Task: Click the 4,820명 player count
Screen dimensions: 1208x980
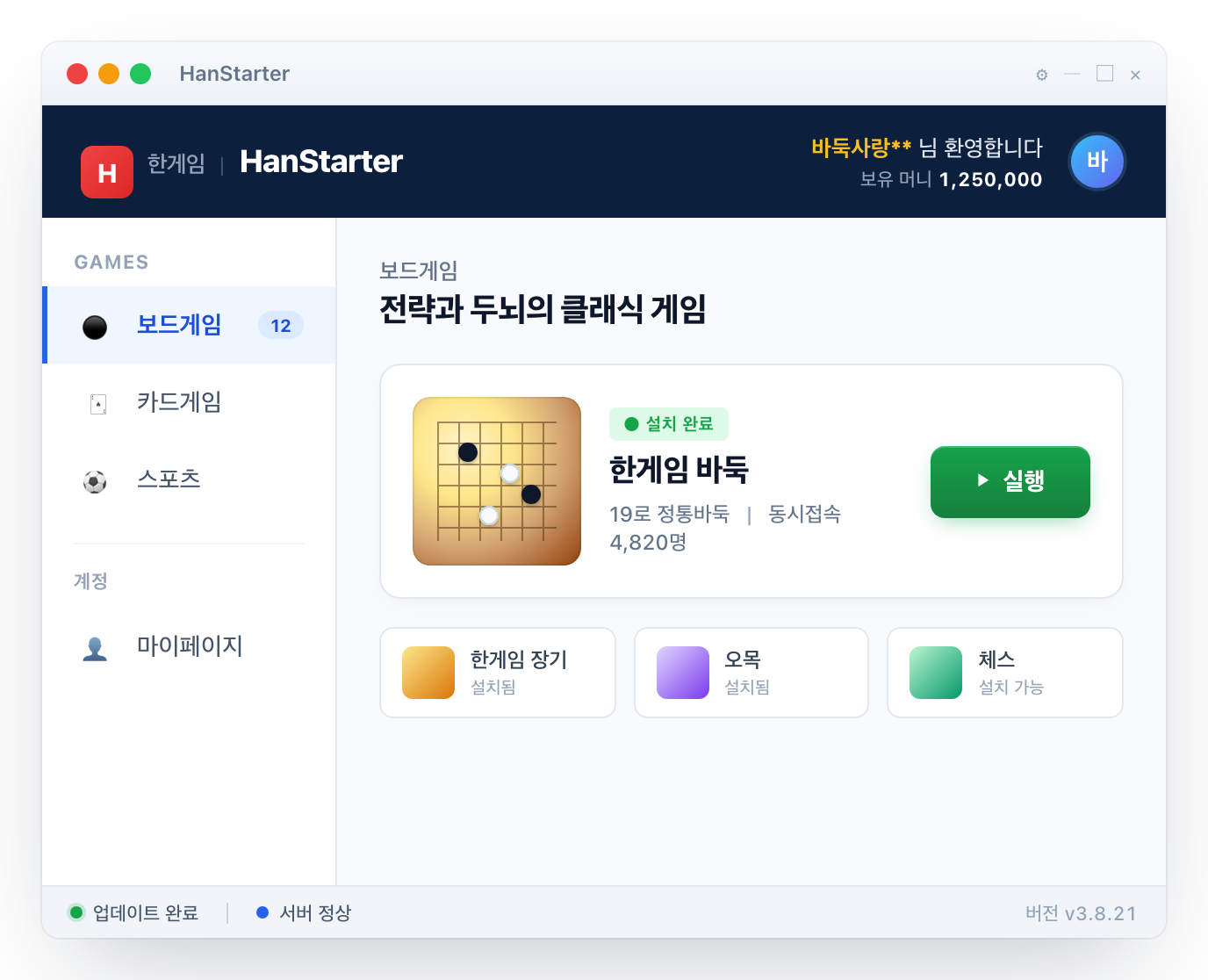Action: click(648, 543)
